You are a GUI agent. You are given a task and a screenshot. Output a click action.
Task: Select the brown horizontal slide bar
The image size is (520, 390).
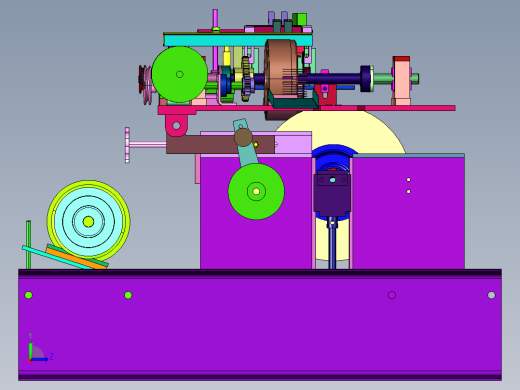tap(220, 144)
